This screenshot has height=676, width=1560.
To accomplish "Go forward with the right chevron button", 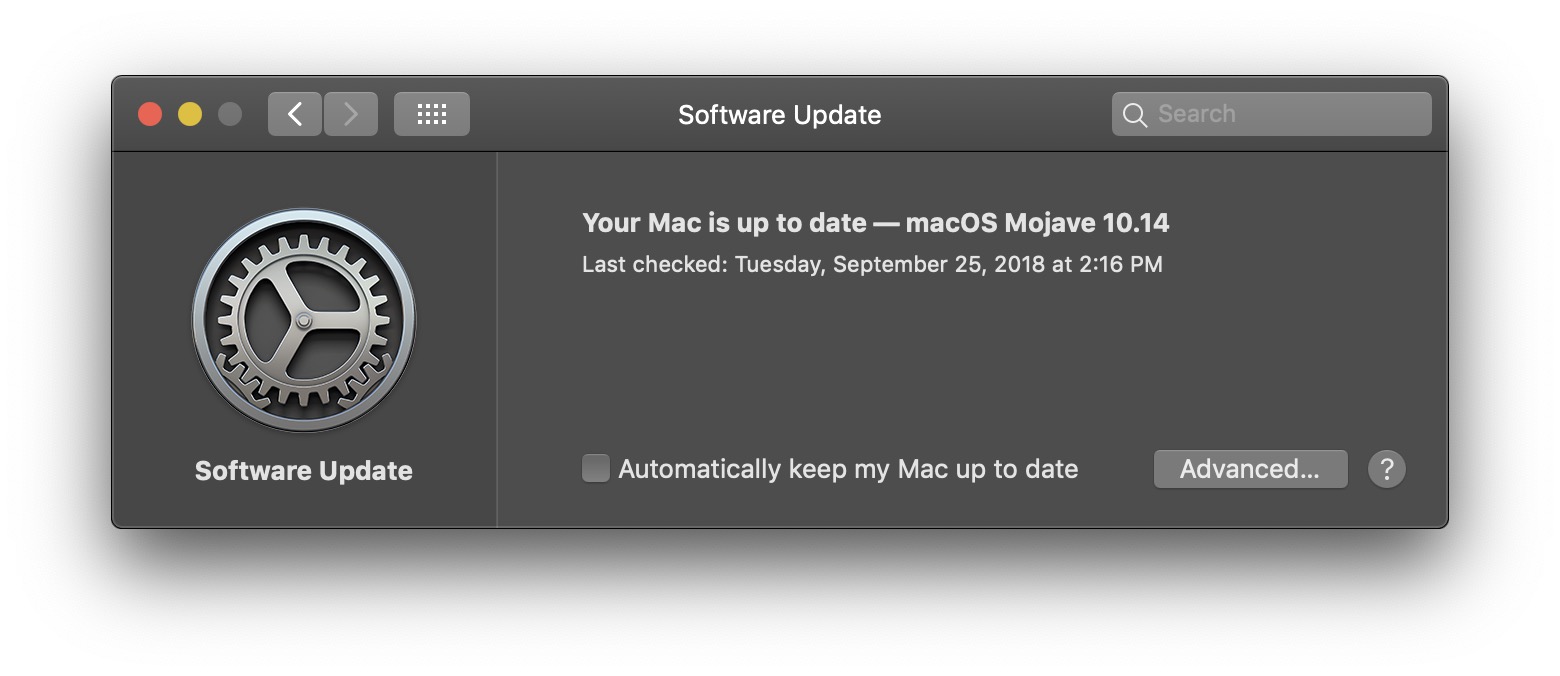I will pos(351,114).
